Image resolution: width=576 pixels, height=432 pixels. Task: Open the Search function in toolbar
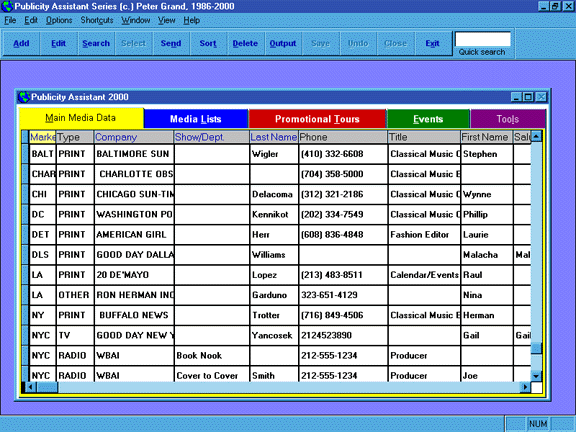pyautogui.click(x=96, y=43)
